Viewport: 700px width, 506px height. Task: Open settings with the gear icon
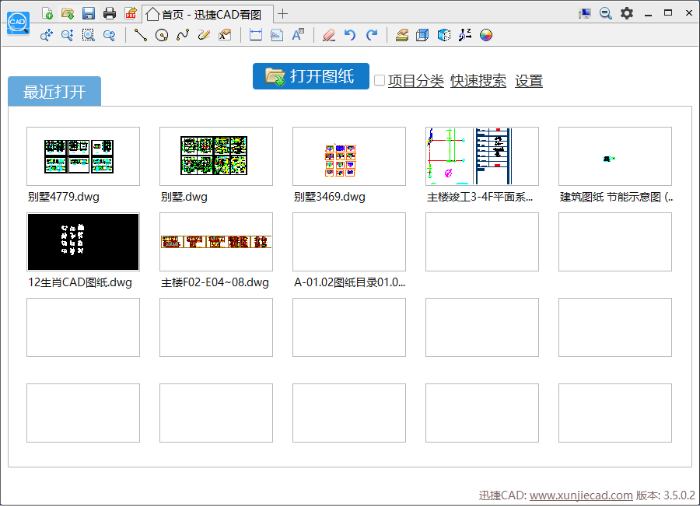(627, 13)
